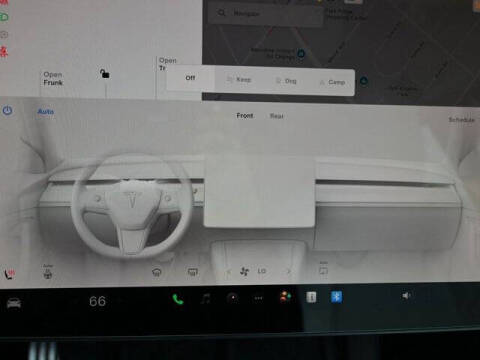Open the car controls icon
This screenshot has height=360, width=480.
coord(14,303)
